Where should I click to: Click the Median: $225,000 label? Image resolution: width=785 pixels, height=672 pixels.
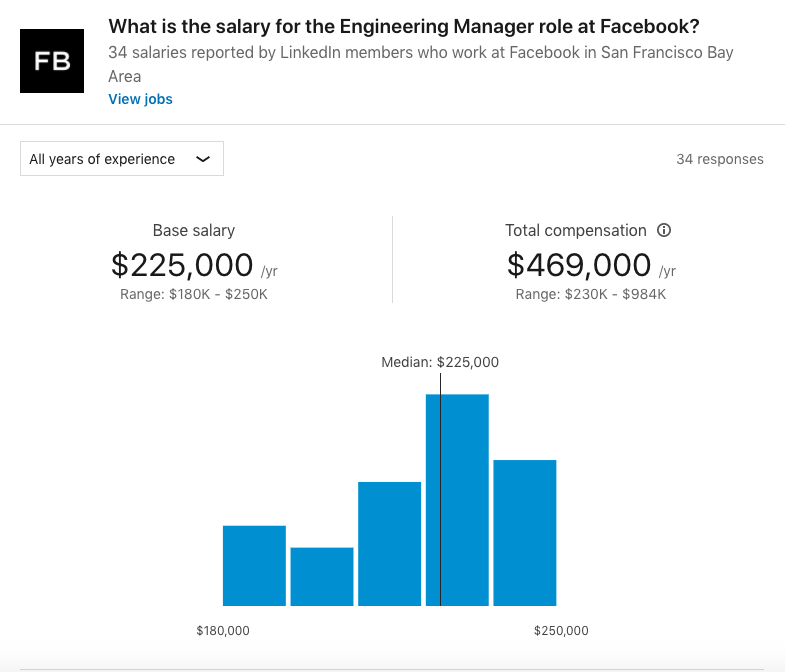tap(440, 362)
